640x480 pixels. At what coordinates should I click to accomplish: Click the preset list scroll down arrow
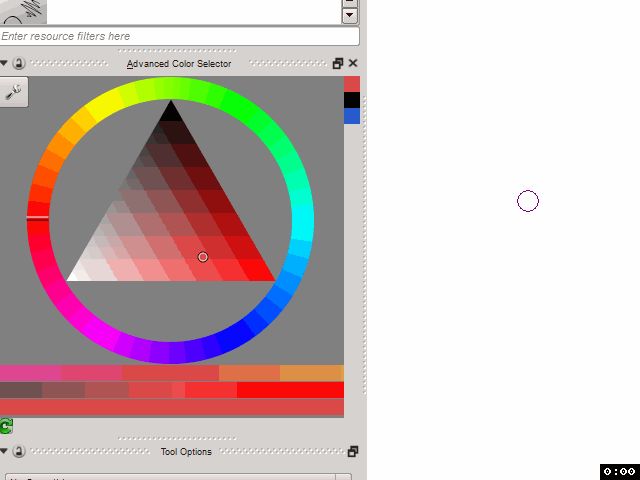(350, 16)
